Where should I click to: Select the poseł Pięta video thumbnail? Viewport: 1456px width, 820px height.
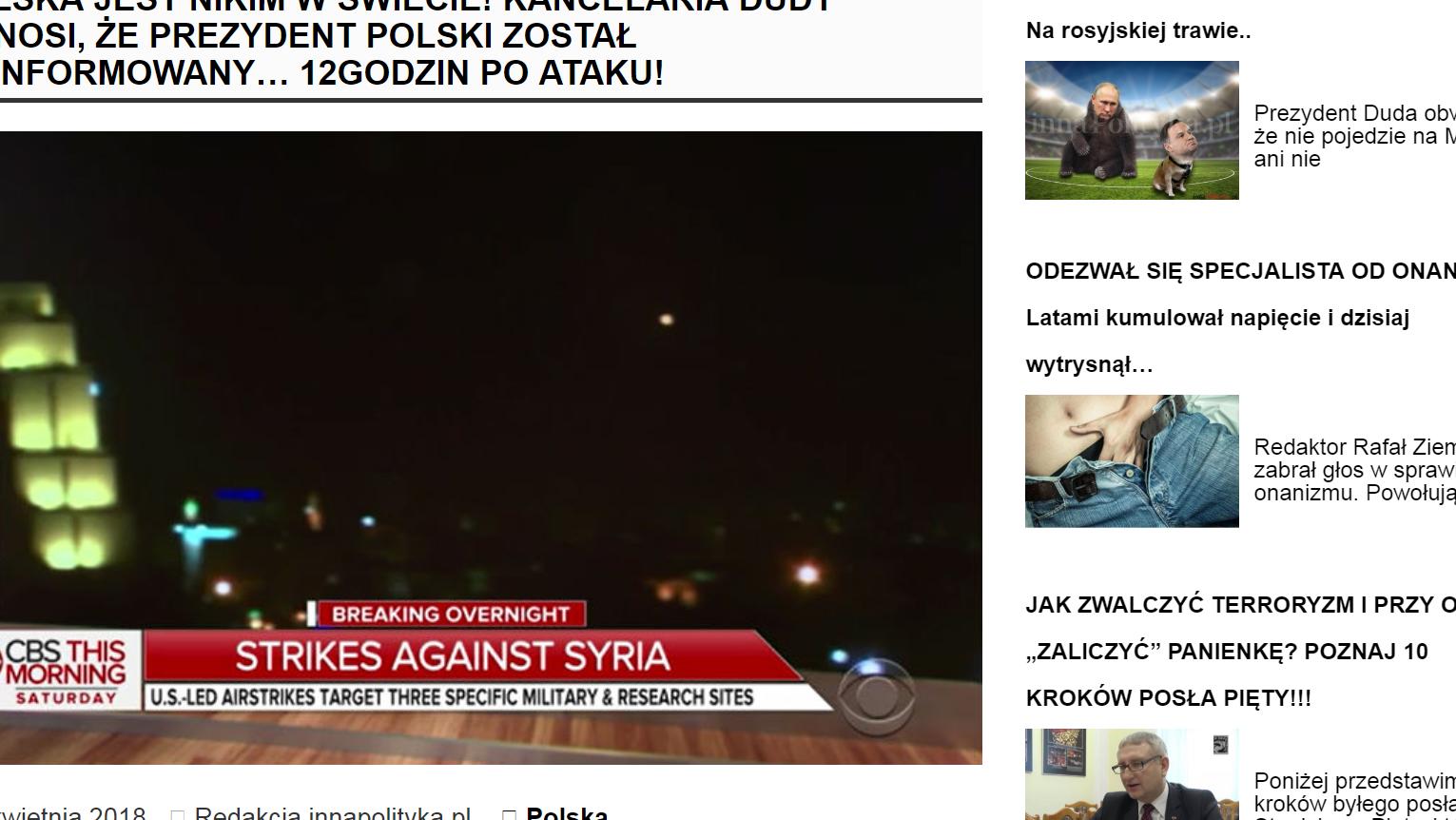coord(1132,774)
